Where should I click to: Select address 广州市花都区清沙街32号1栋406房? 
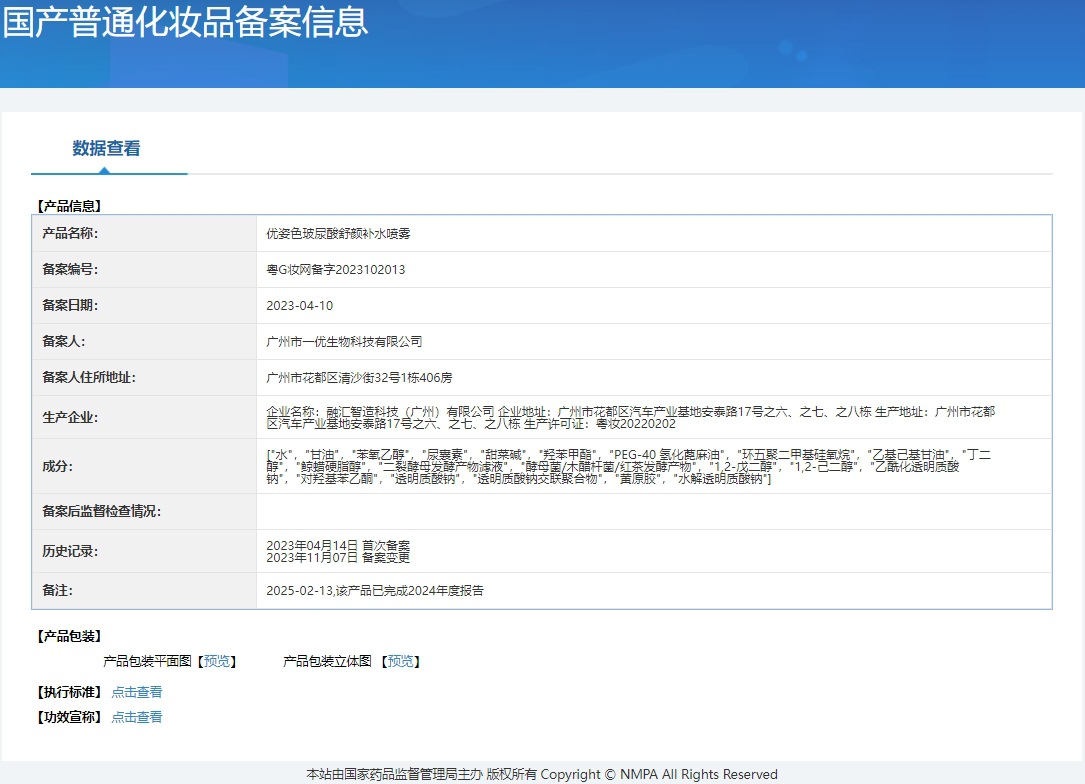click(x=359, y=378)
